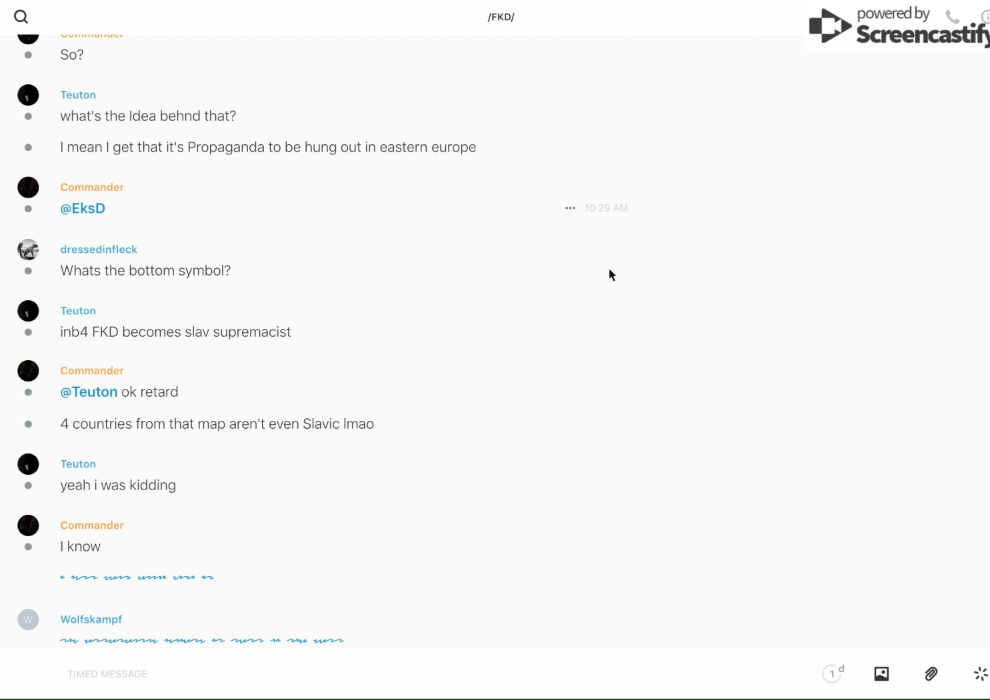The width and height of the screenshot is (990, 700).
Task: Open Teuton's avatar above 'yeah i was kidding'
Action: click(x=28, y=464)
